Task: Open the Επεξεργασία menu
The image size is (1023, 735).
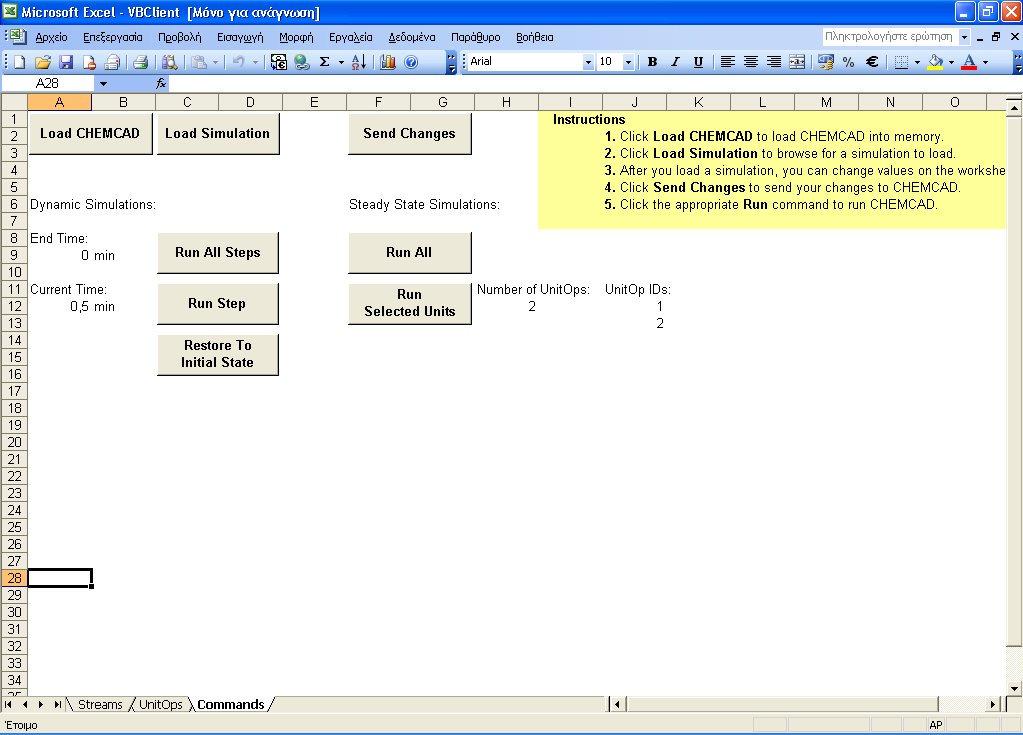Action: tap(113, 37)
